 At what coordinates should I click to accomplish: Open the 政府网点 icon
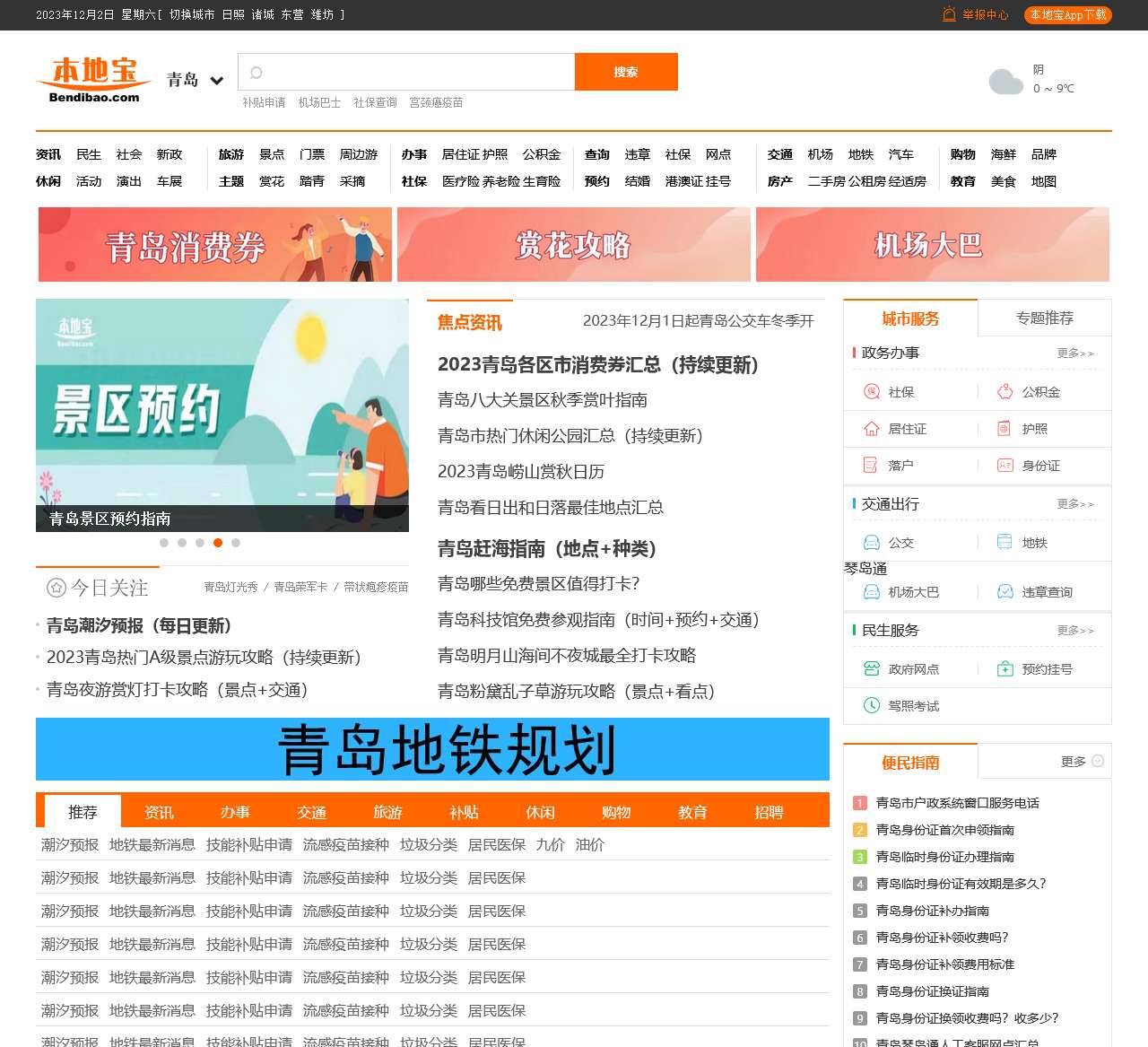871,669
